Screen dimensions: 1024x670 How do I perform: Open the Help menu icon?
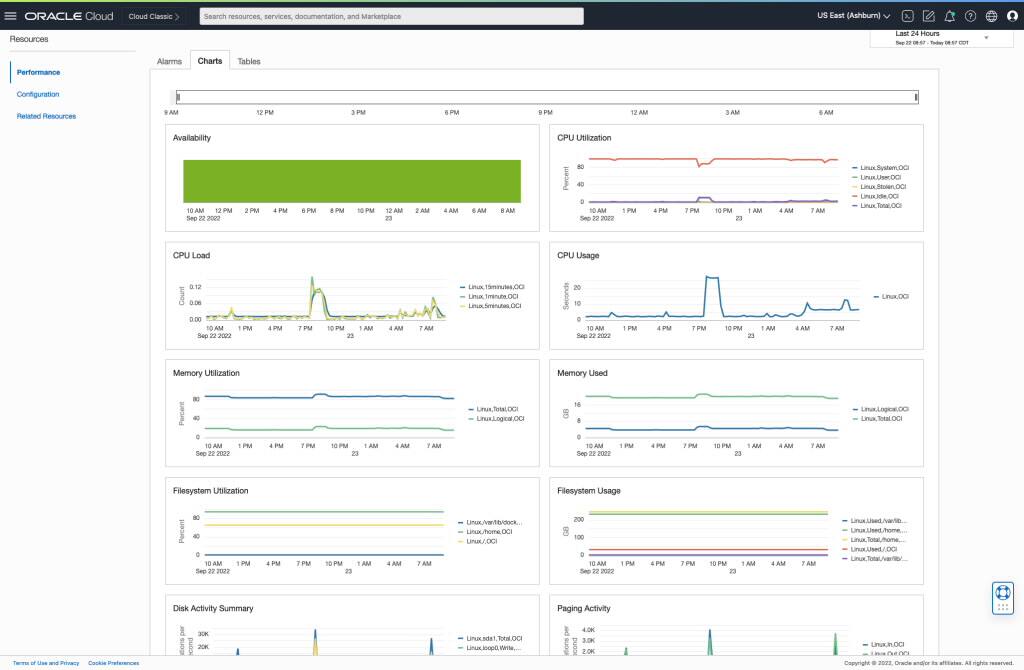click(968, 16)
